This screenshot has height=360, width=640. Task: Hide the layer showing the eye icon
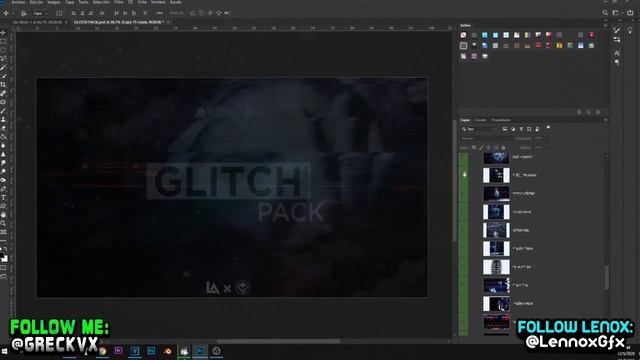click(x=464, y=175)
